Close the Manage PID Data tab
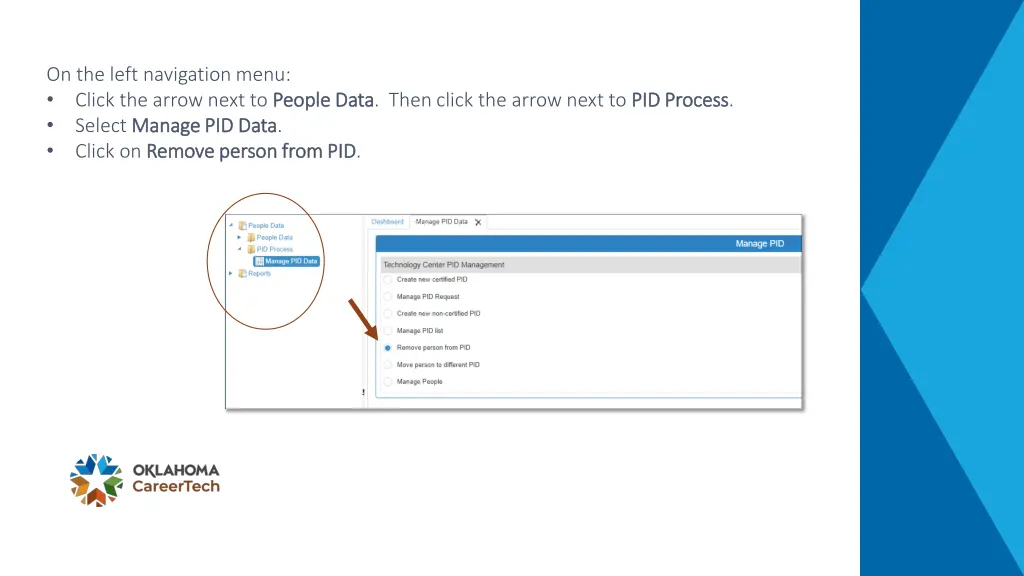Viewport: 1024px width, 576px height. 478,222
